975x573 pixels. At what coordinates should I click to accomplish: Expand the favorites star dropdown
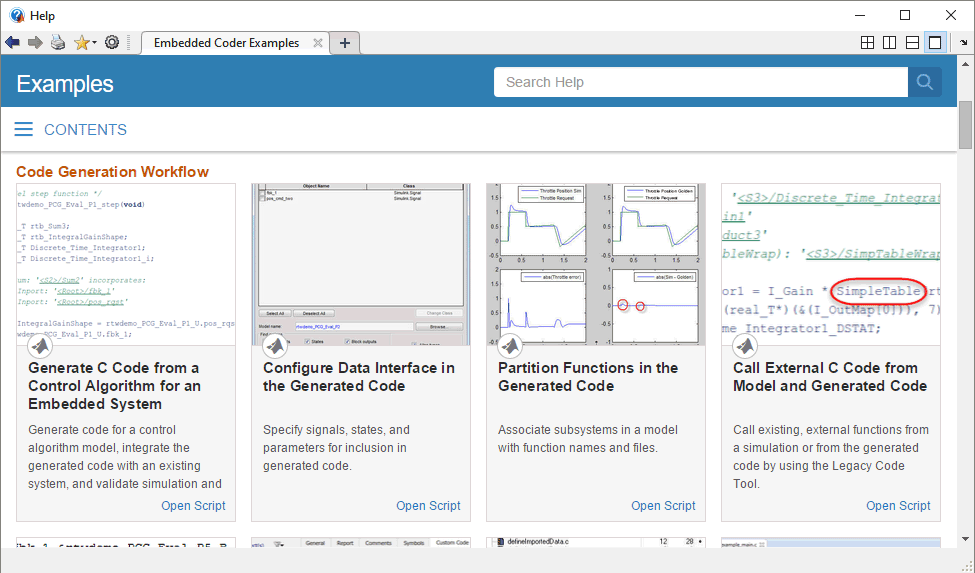pyautogui.click(x=95, y=44)
